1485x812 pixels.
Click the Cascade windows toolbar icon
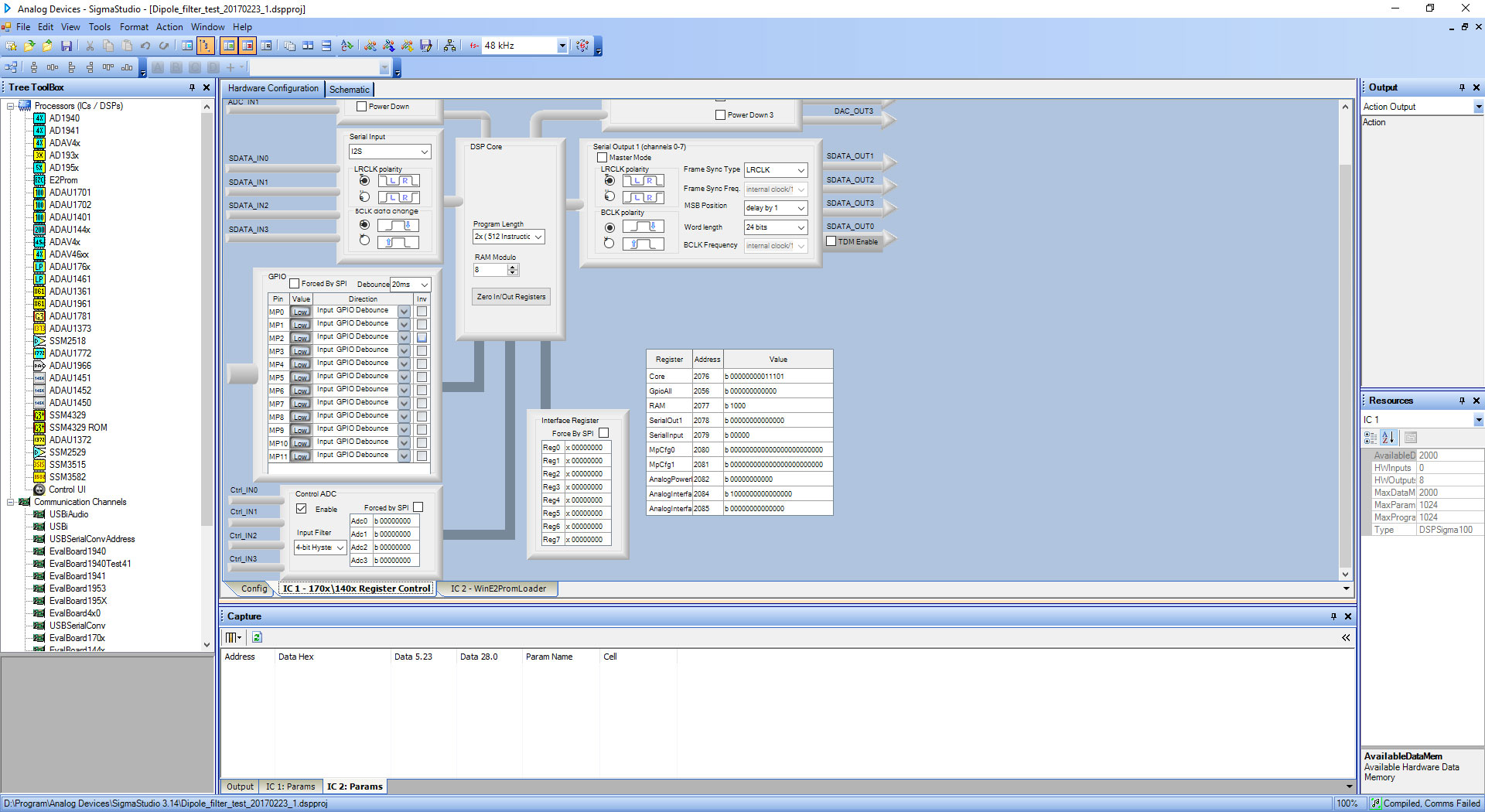[x=289, y=46]
